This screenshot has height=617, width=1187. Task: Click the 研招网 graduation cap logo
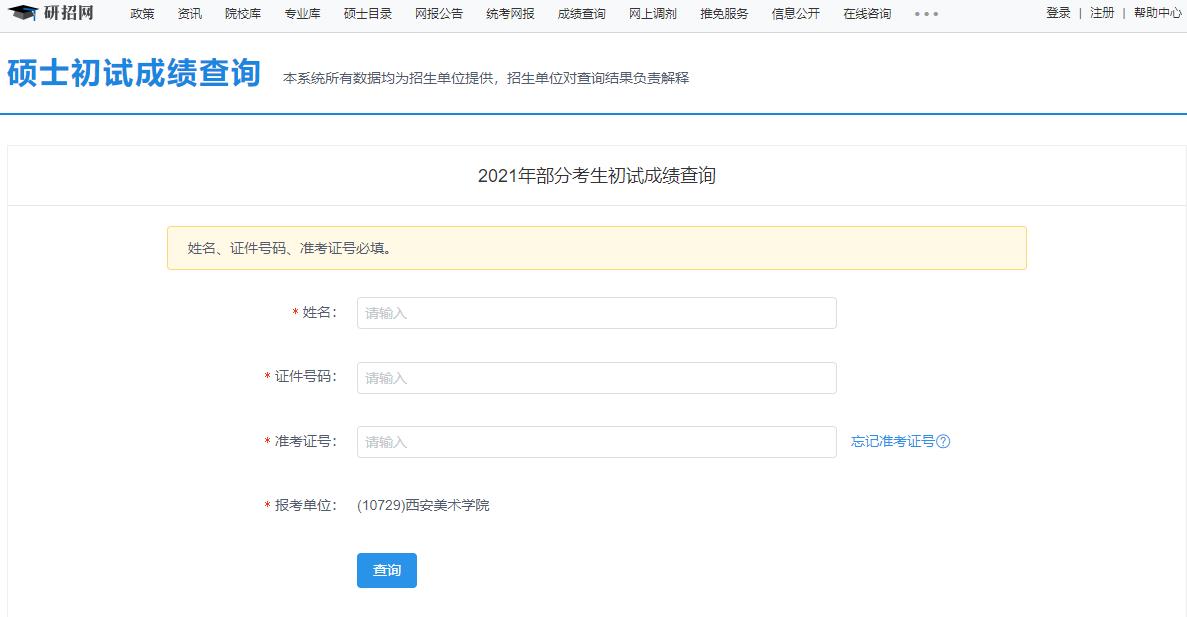(x=23, y=13)
